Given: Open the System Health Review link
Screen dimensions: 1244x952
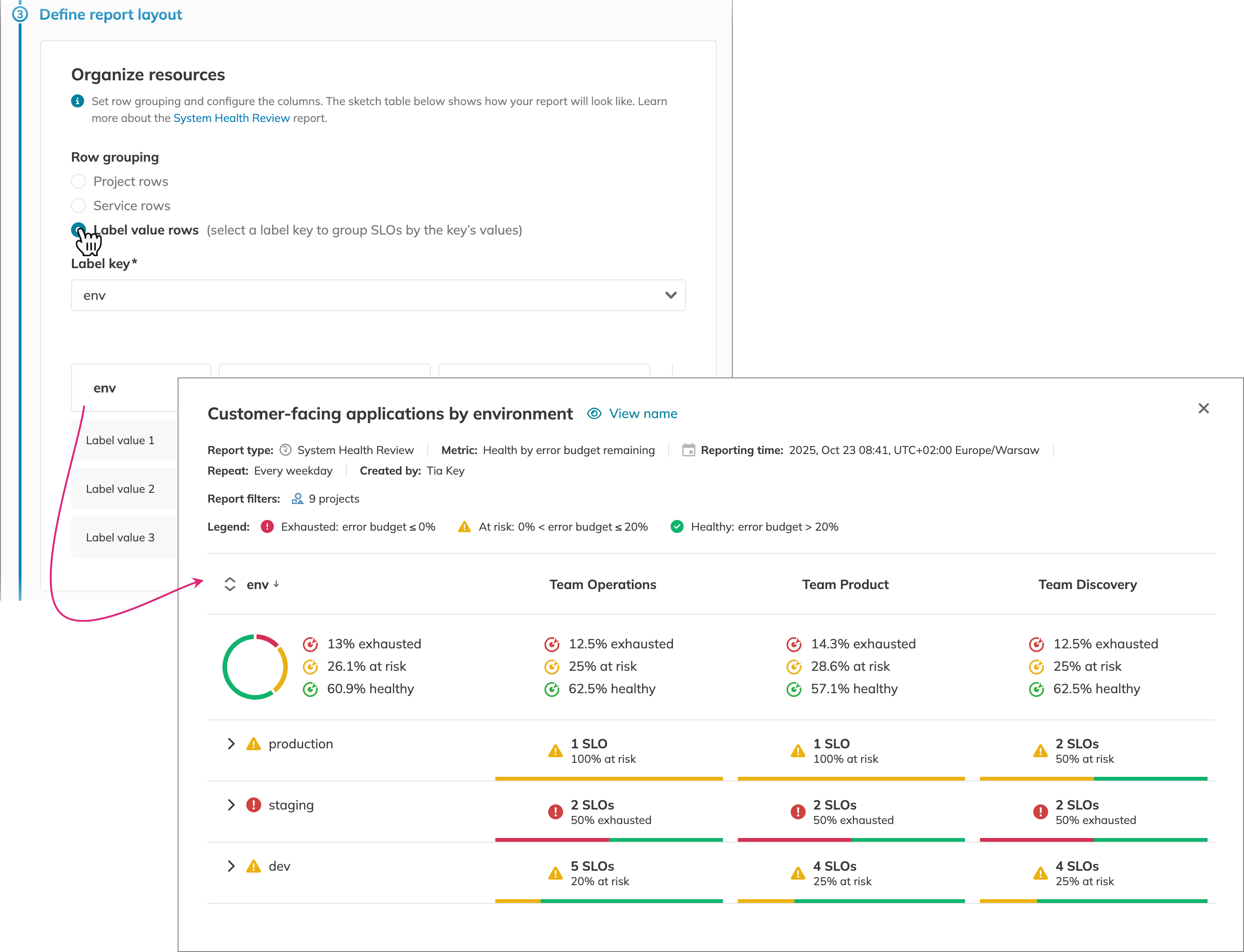Looking at the screenshot, I should tap(231, 119).
